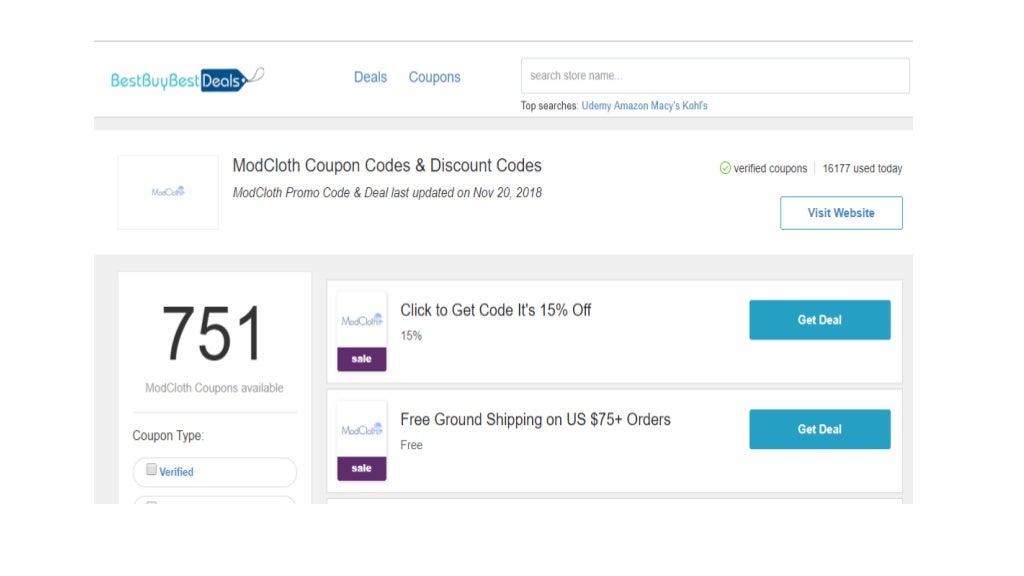Screen dimensions: 1024x576
Task: Click ModCloth logo on Free Shipping deal
Action: tap(362, 429)
